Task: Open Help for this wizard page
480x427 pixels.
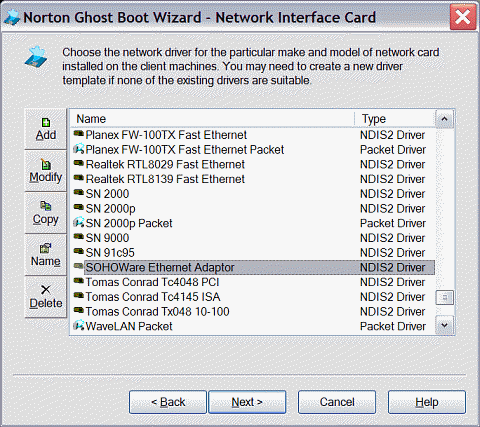Action: coord(427,402)
